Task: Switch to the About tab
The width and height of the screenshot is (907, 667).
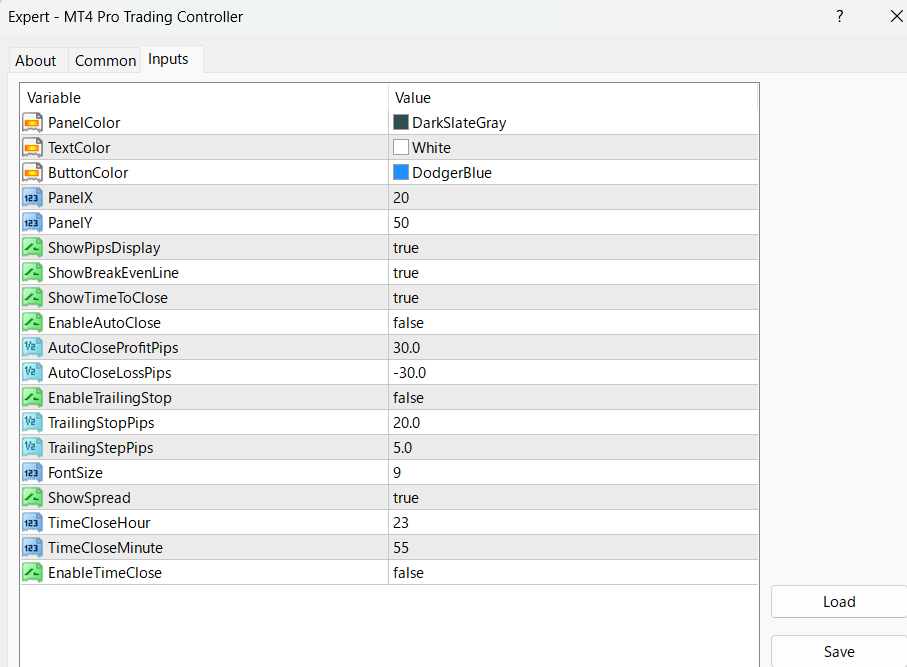Action: pyautogui.click(x=36, y=61)
